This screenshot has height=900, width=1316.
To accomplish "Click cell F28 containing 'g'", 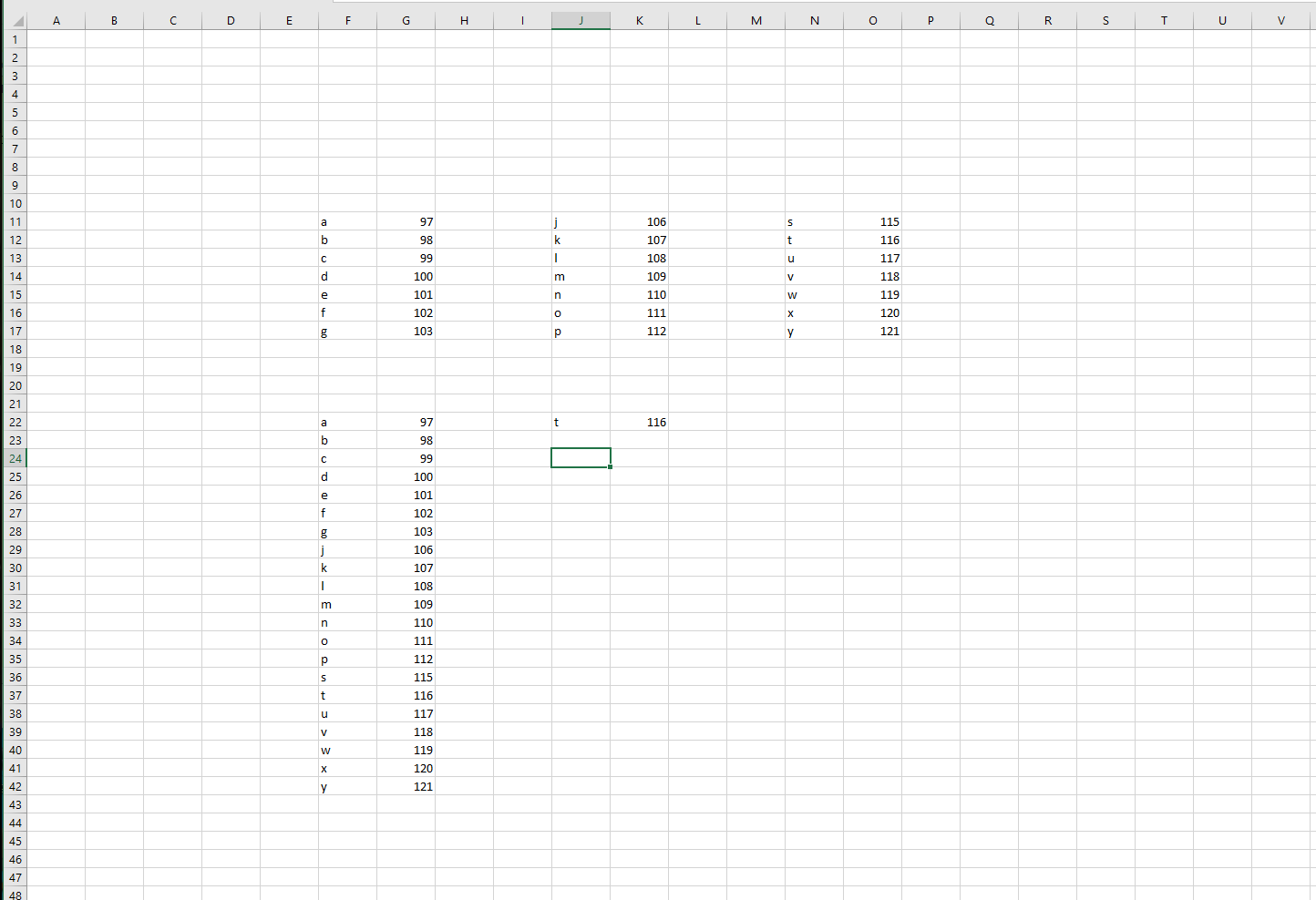I will coord(348,531).
